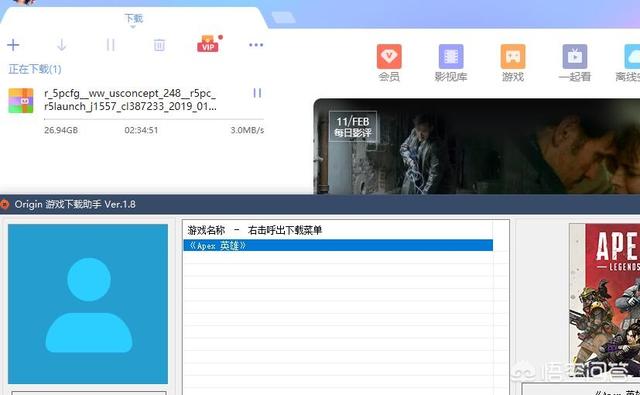Expand the 下载 tab dropdown arrow
Screen dimensions: 640x395
point(133,27)
